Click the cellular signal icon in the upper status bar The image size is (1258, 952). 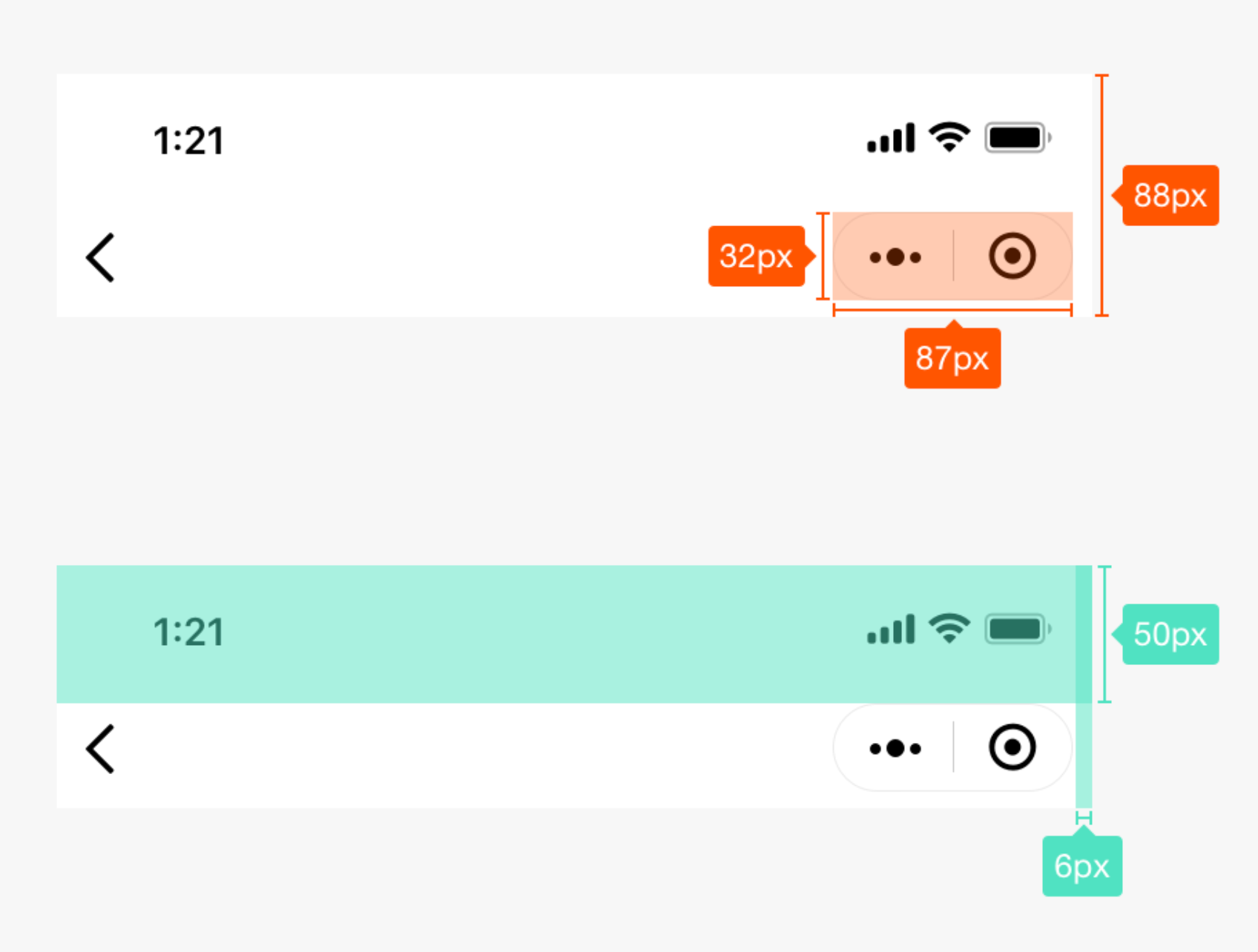coord(891,139)
